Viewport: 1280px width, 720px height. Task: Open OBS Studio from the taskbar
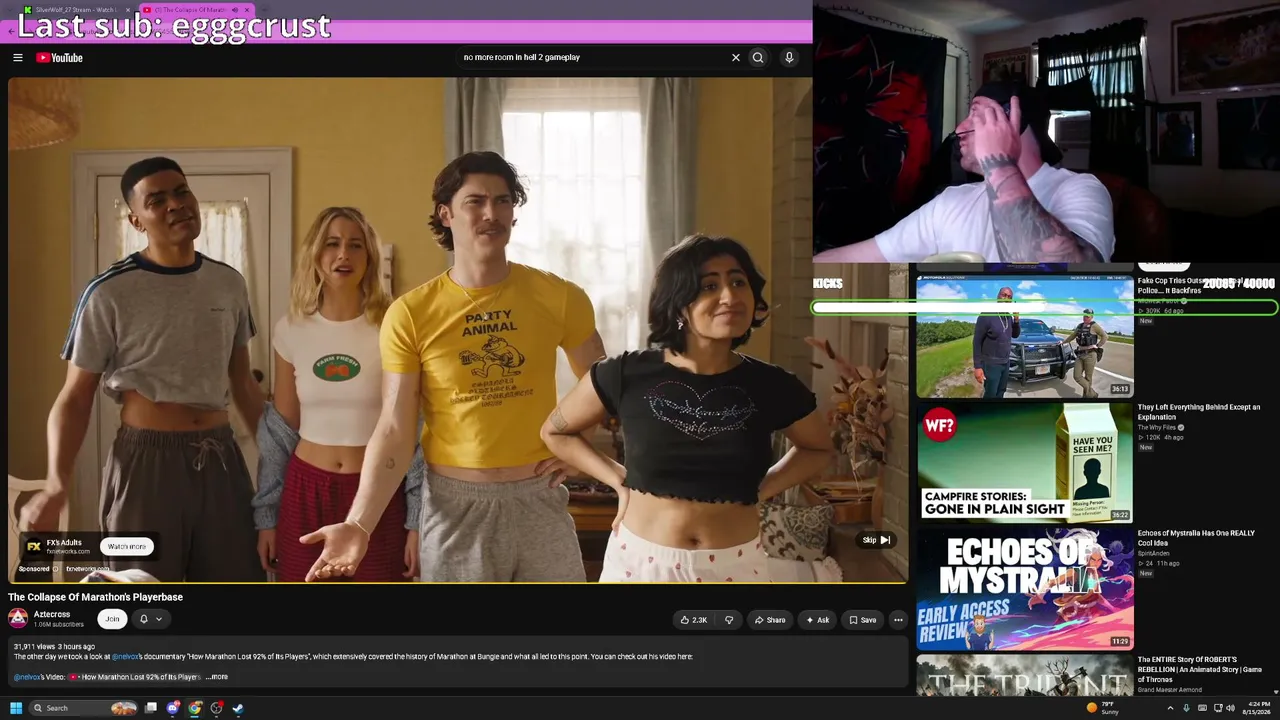pyautogui.click(x=217, y=708)
